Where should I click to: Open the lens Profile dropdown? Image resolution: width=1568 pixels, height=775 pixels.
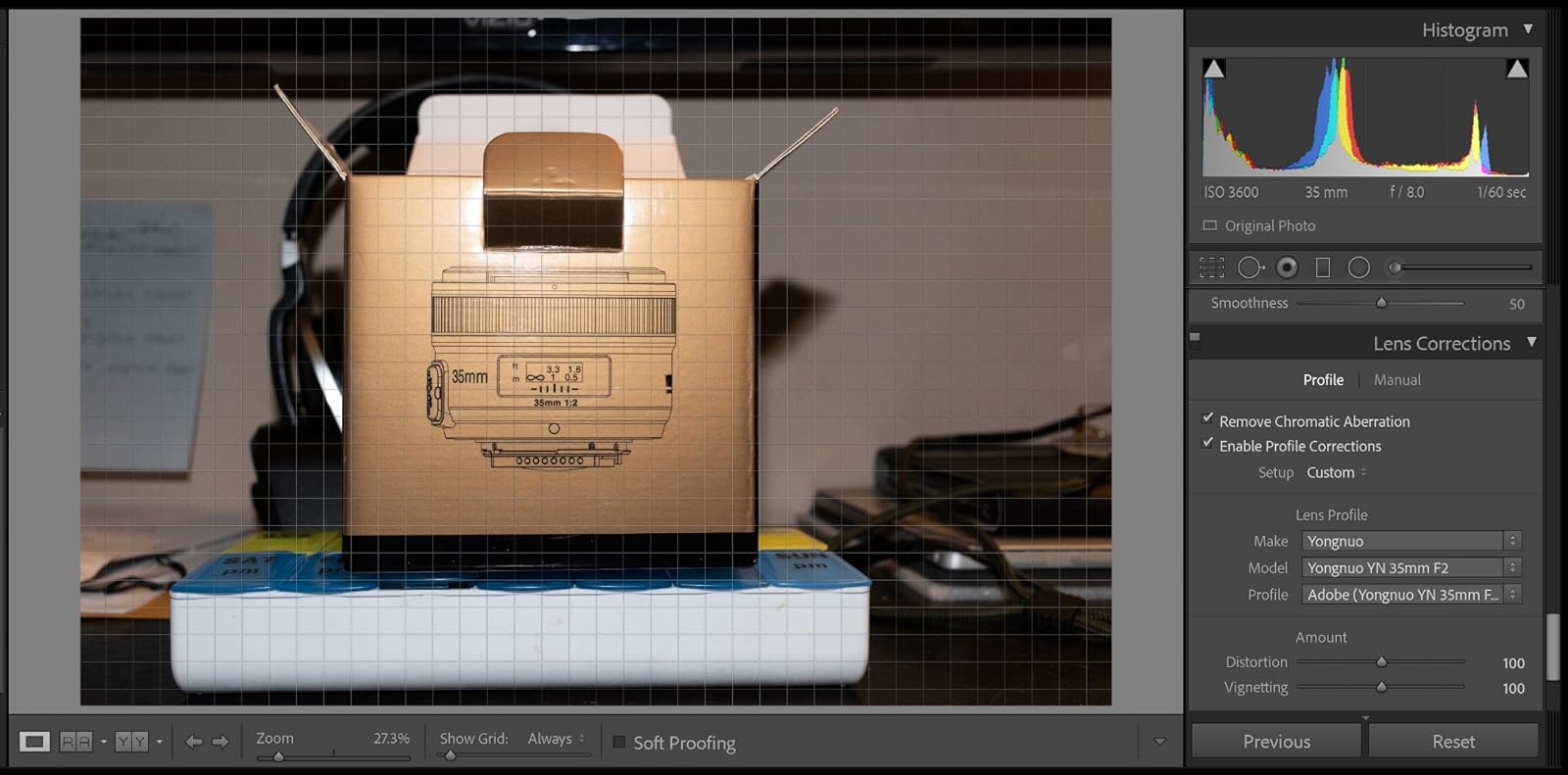click(1411, 594)
